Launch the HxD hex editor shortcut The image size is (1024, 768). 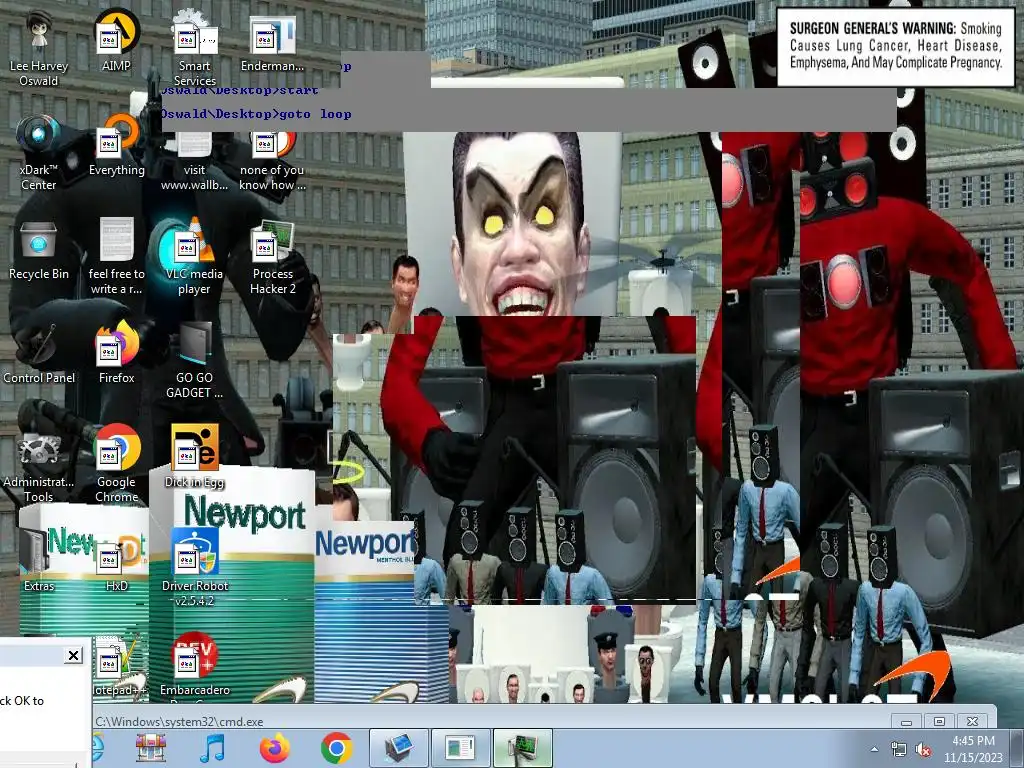pyautogui.click(x=116, y=562)
